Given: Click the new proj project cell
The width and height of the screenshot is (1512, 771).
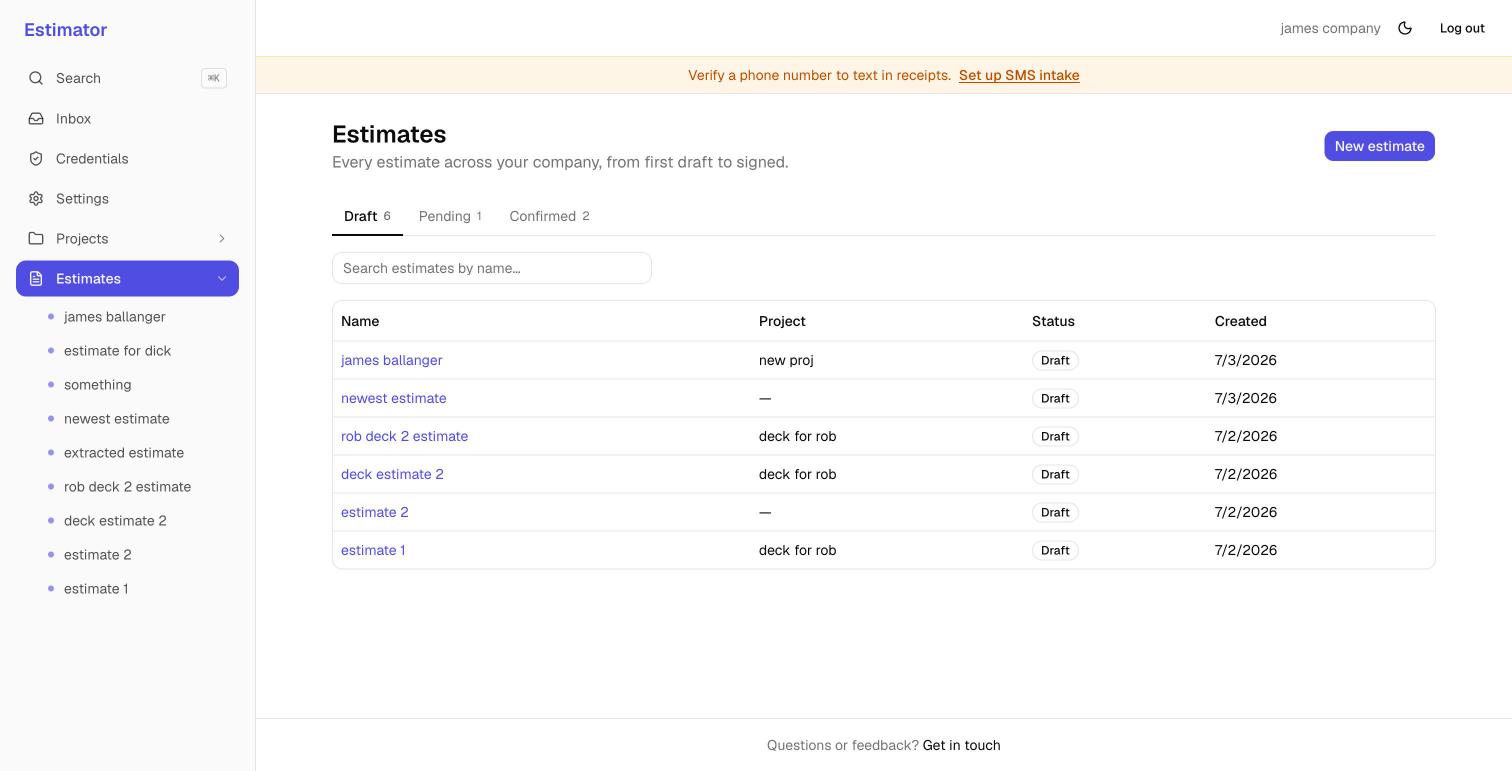Looking at the screenshot, I should 786,360.
